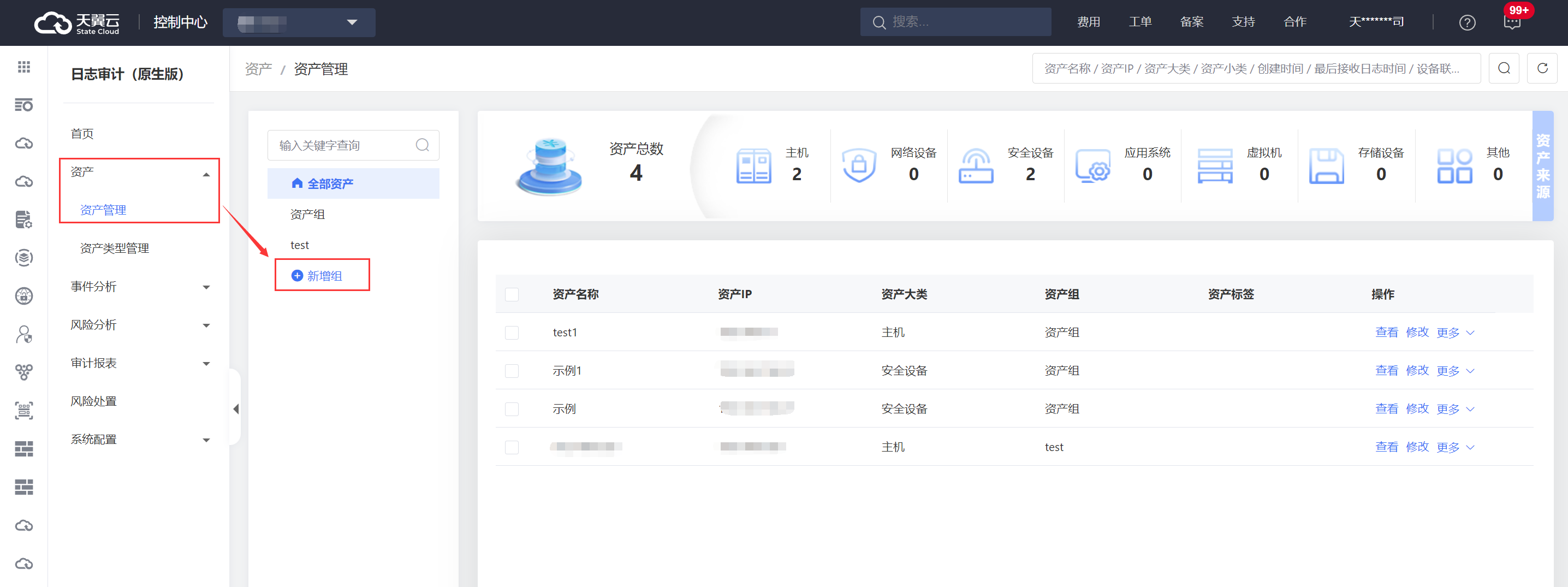
Task: Expand the 事件分析 menu
Action: pos(206,287)
